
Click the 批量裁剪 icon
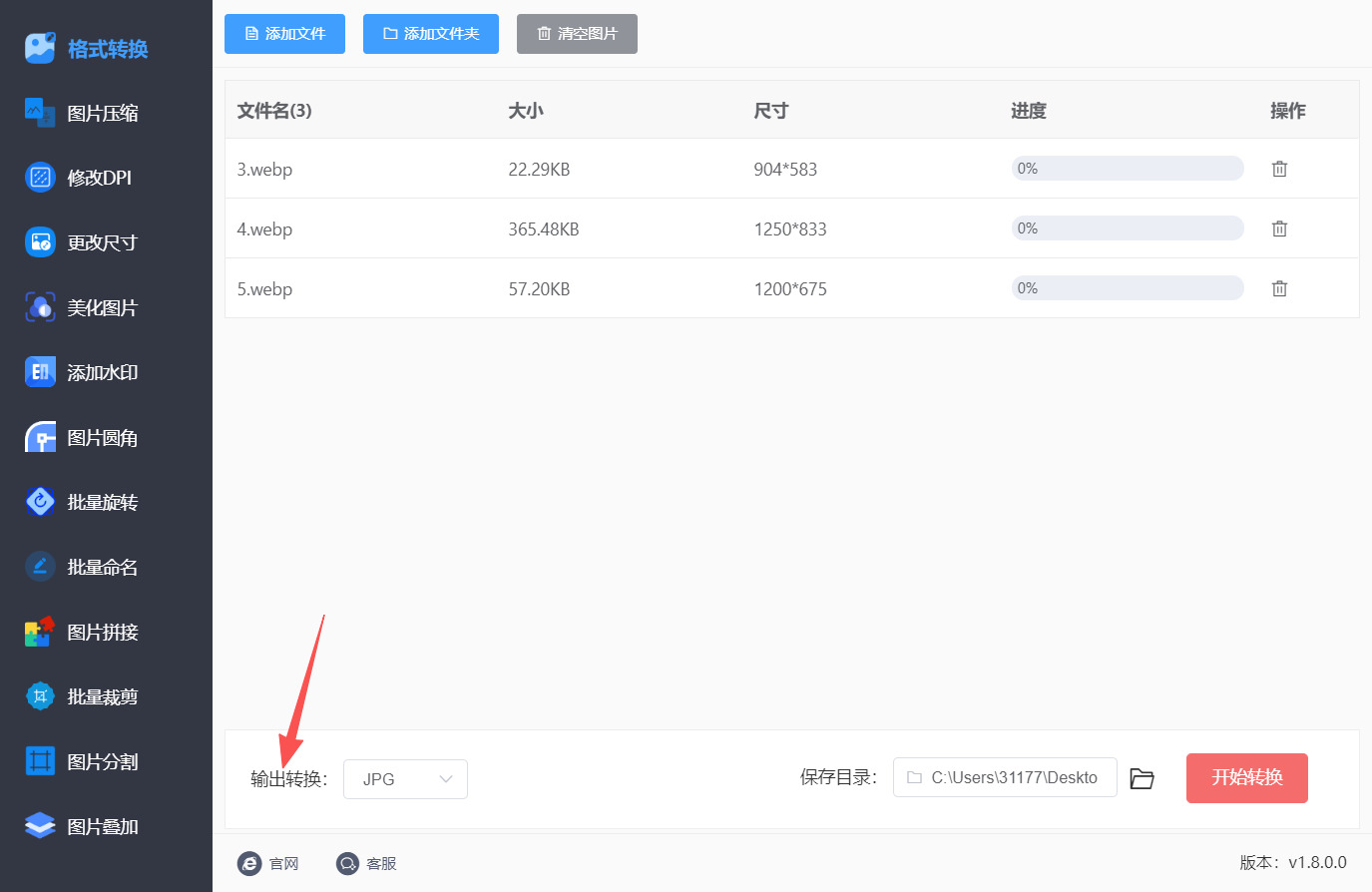(40, 696)
